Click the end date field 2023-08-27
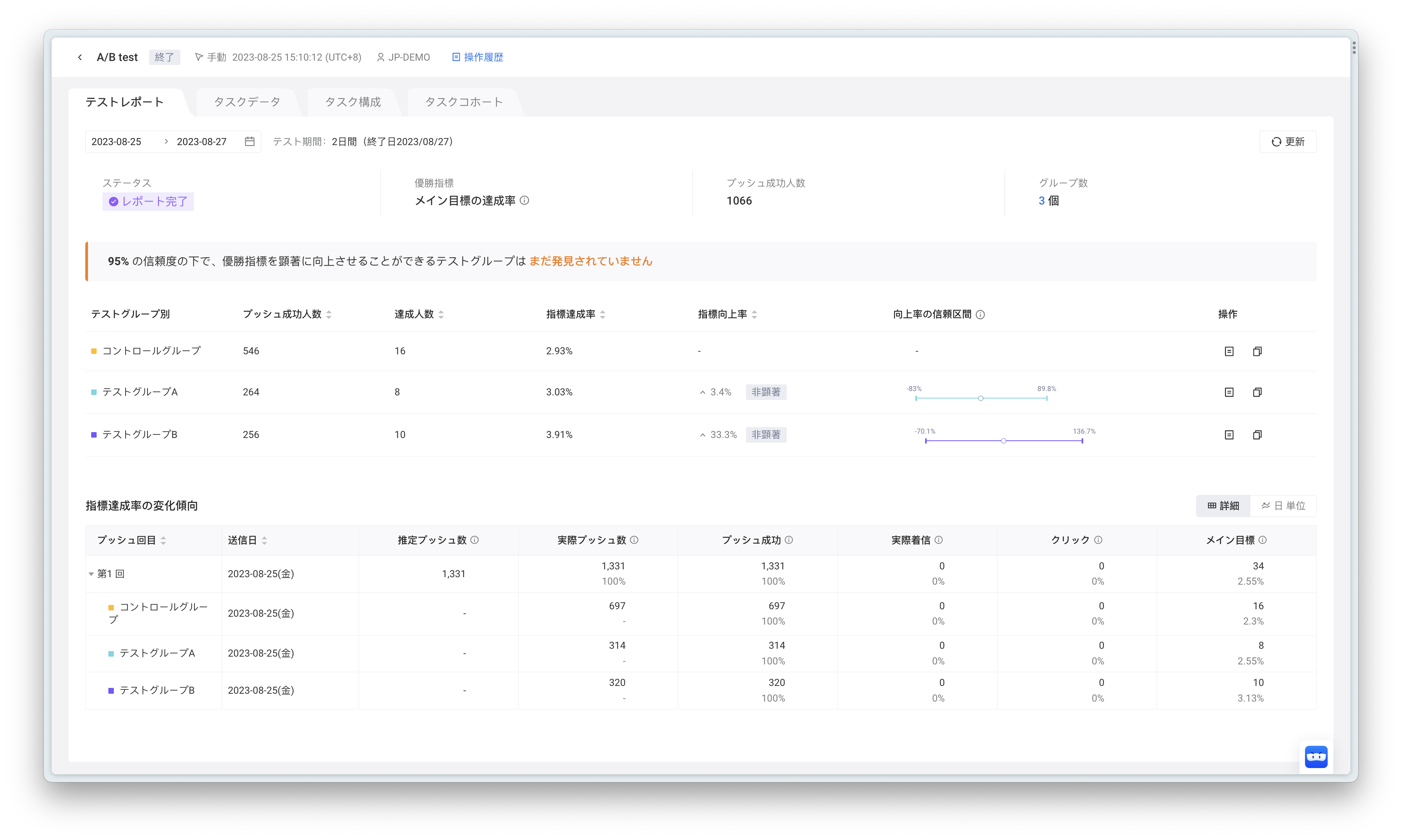This screenshot has height=840, width=1402. coord(201,142)
